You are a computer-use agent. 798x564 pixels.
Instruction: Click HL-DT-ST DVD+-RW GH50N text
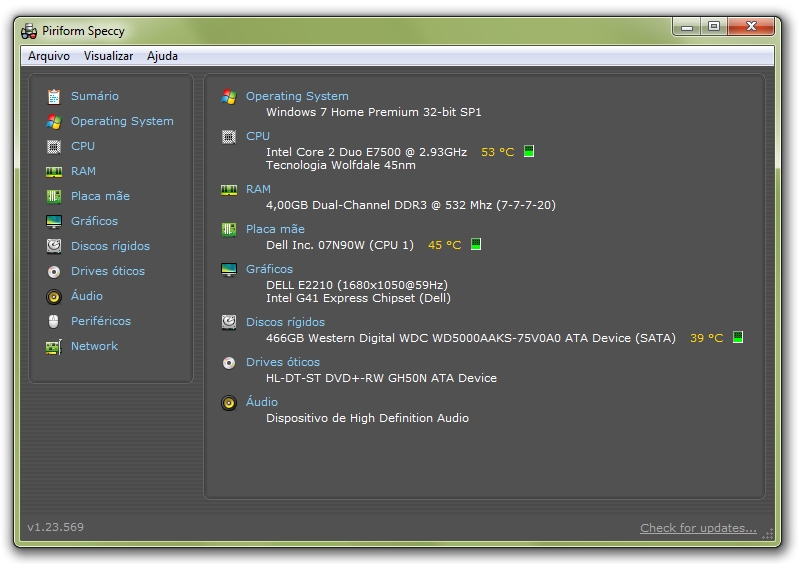381,378
